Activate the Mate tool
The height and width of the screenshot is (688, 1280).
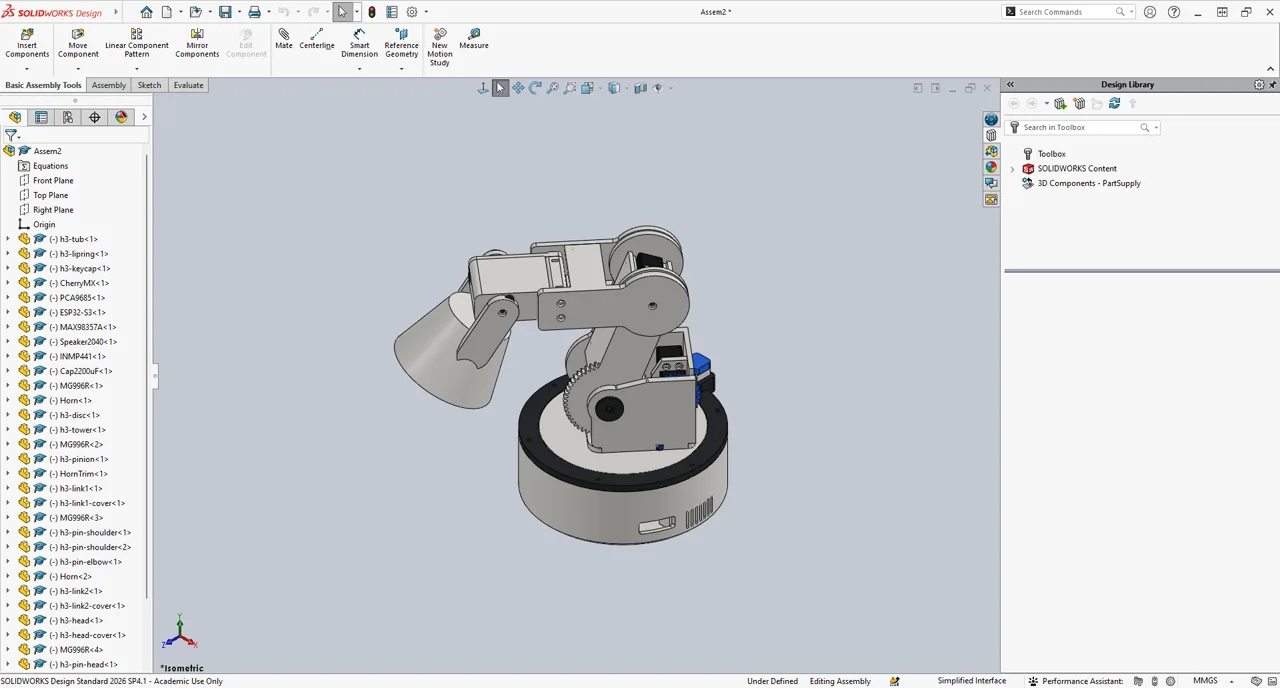point(284,39)
